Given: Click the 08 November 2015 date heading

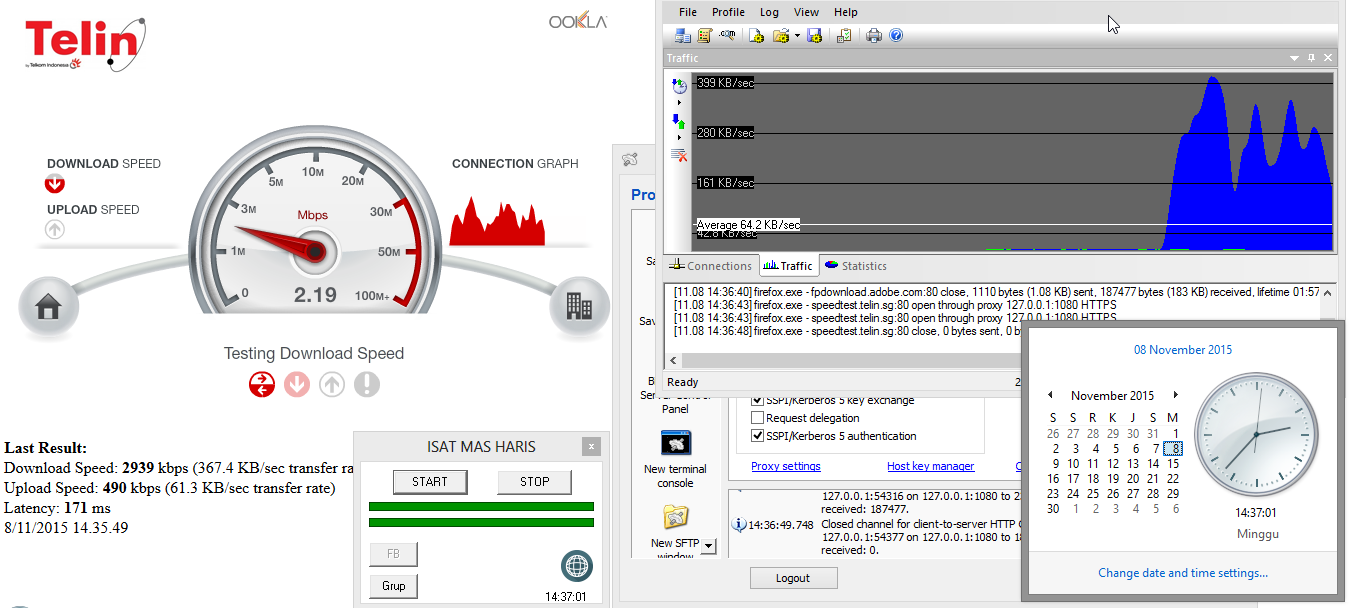Looking at the screenshot, I should [1183, 350].
